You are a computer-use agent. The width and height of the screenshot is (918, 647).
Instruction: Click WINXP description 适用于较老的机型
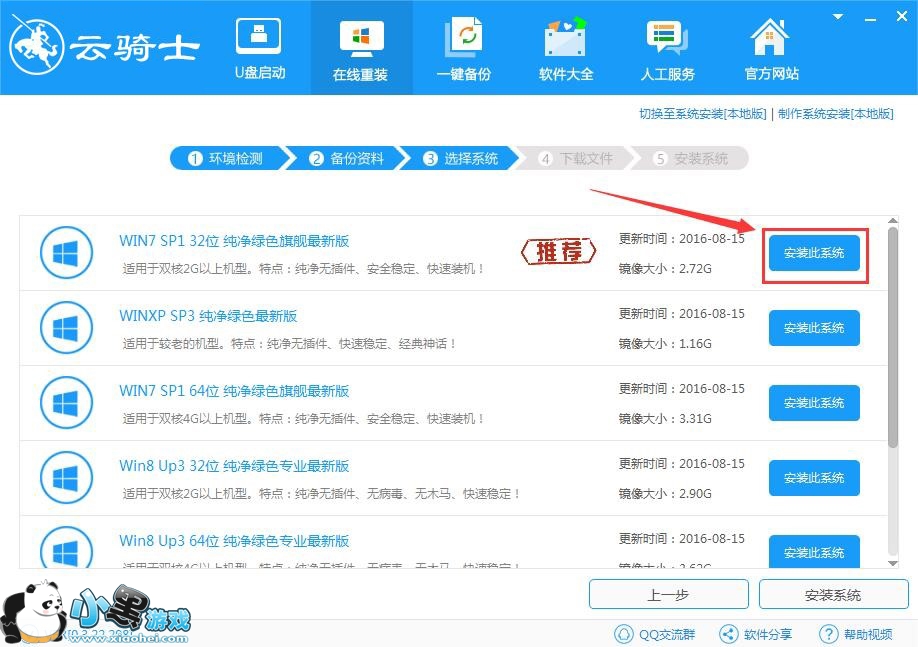pyautogui.click(x=289, y=344)
